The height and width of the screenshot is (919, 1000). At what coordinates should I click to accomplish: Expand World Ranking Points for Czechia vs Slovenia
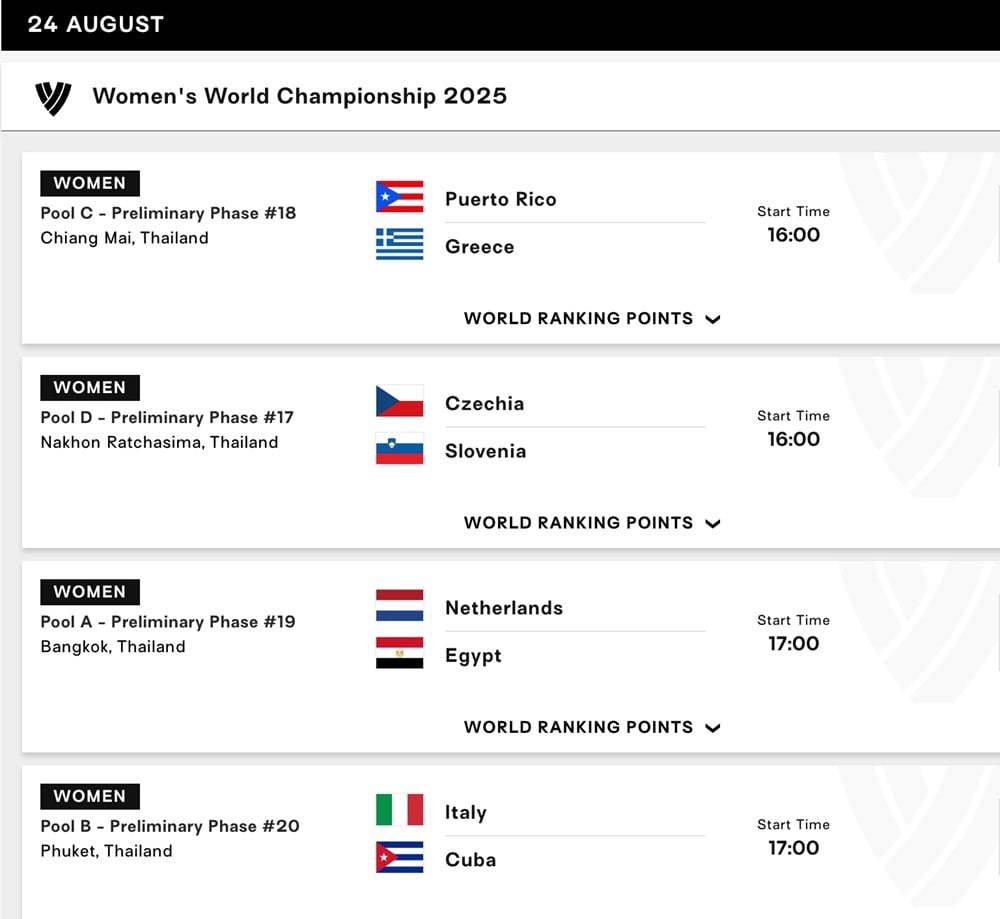(x=592, y=523)
